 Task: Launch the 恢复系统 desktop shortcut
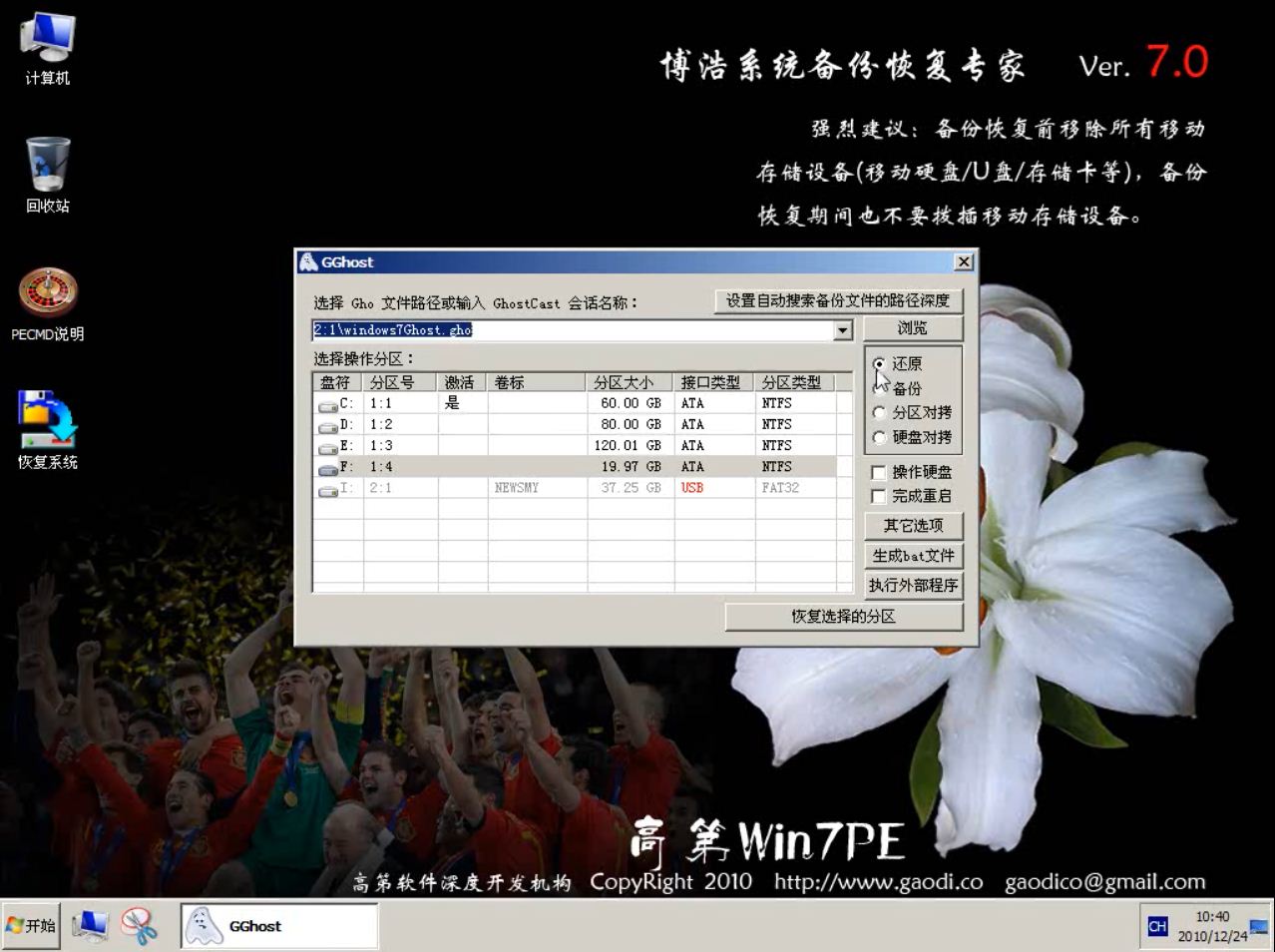click(47, 430)
